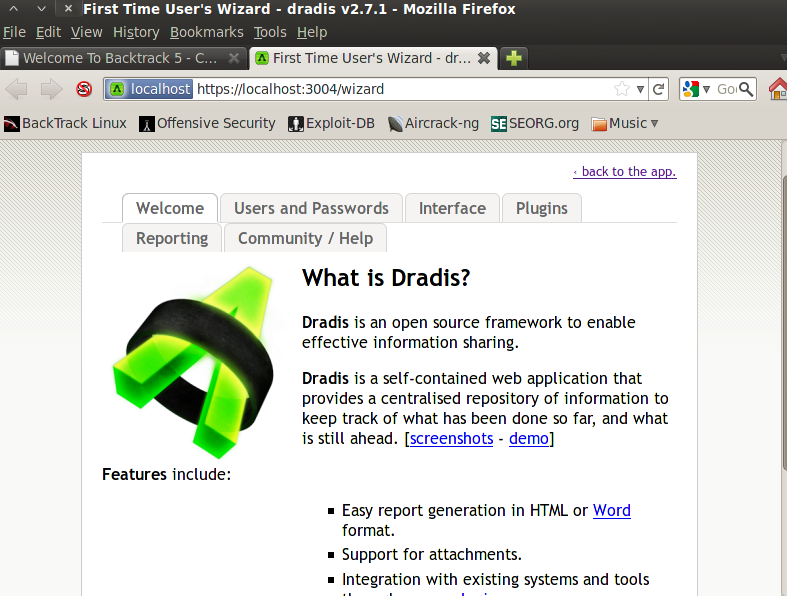This screenshot has height=596, width=787.
Task: Reload the page with the refresh icon
Action: (659, 89)
